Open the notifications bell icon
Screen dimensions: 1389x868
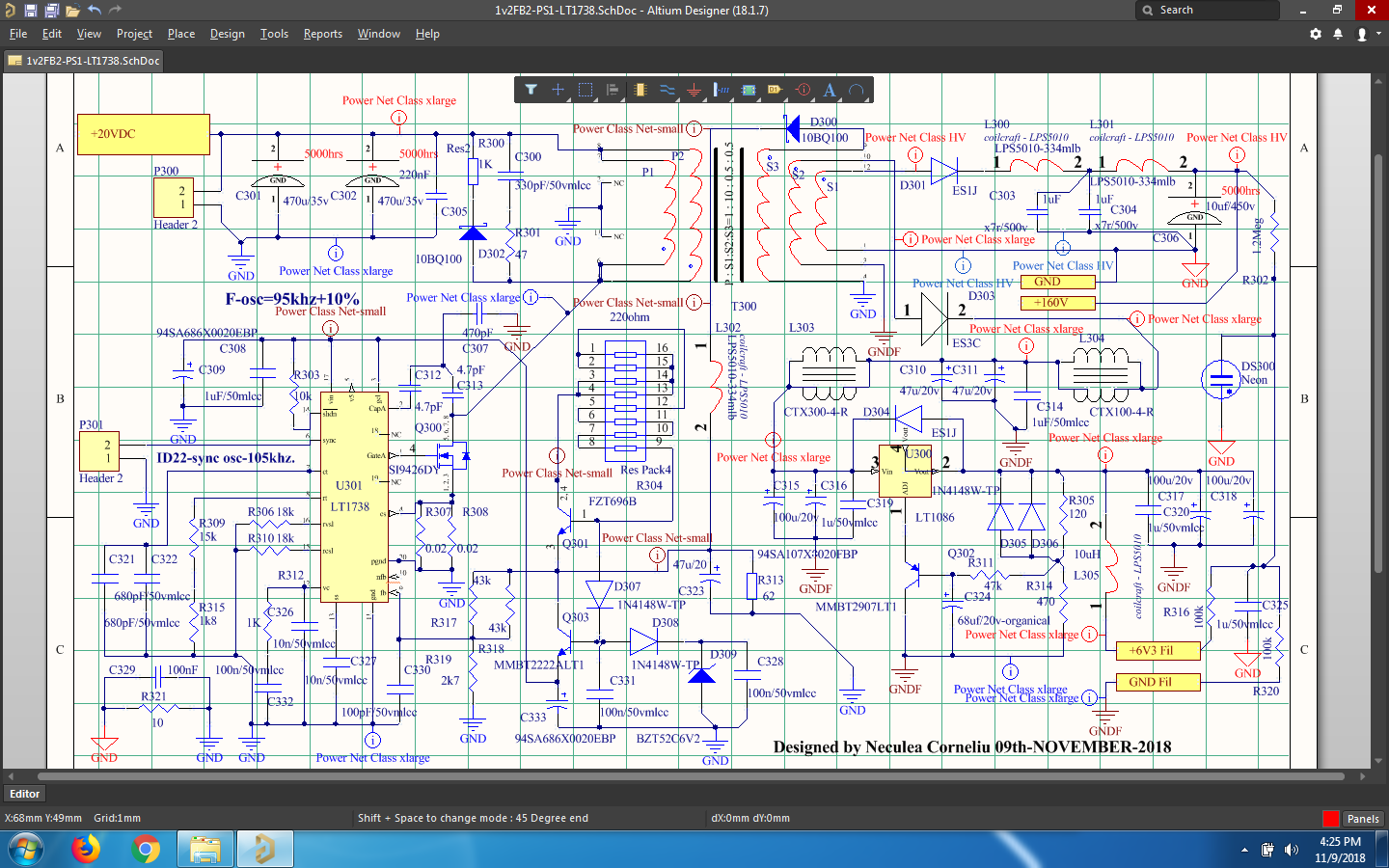coord(1338,34)
